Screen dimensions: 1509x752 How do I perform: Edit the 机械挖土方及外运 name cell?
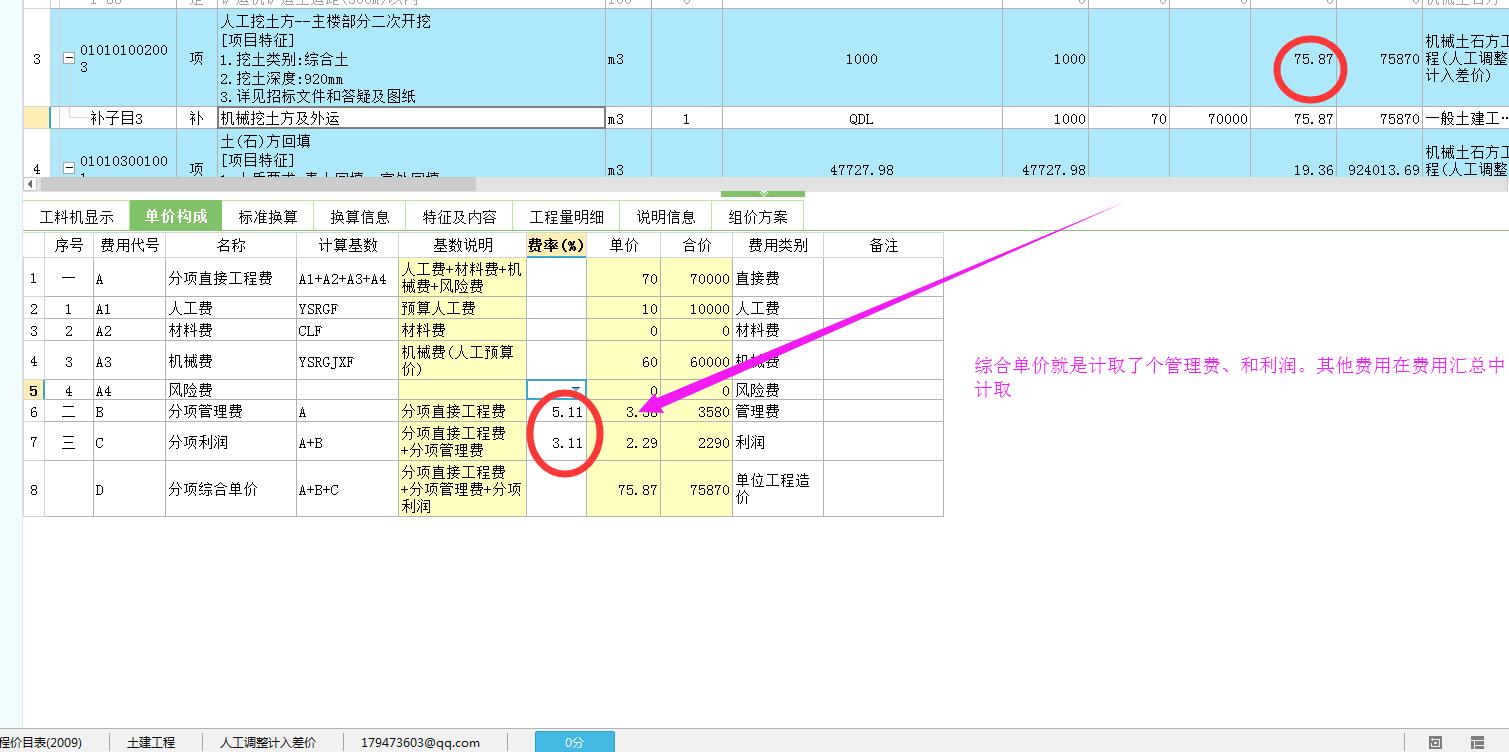coord(411,118)
